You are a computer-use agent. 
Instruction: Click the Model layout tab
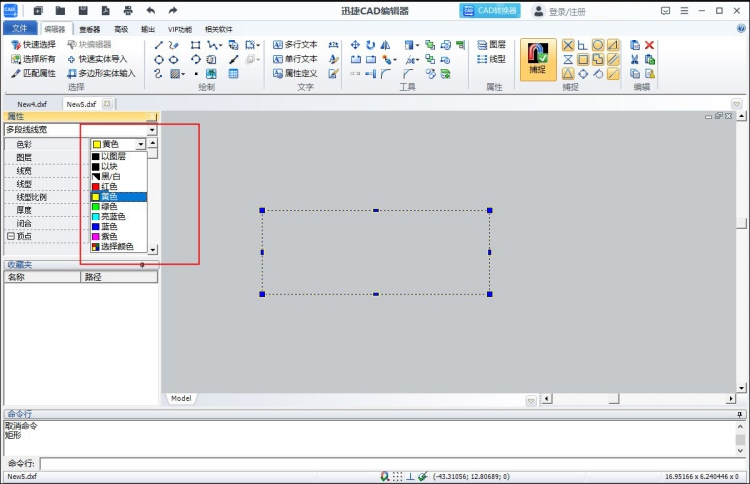[x=181, y=398]
